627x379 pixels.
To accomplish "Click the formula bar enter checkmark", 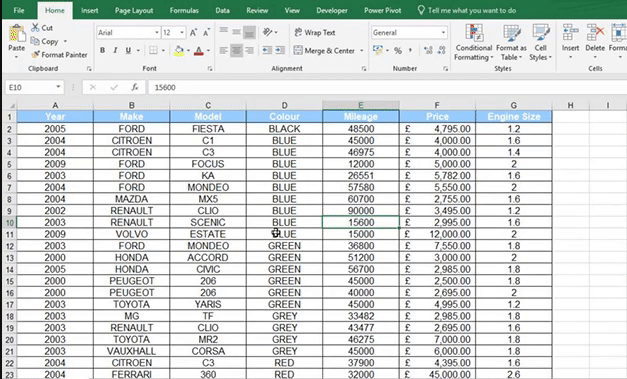I will 114,87.
